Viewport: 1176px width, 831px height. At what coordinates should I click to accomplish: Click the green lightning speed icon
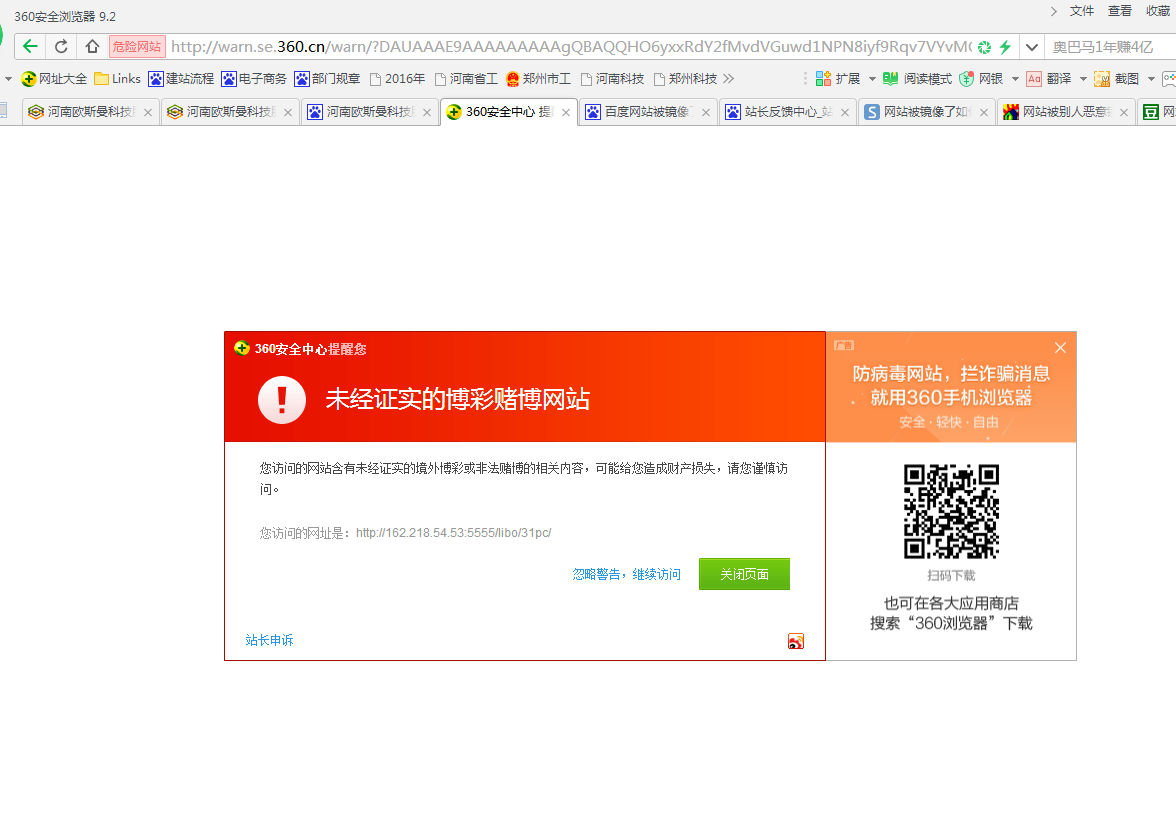tap(1005, 47)
